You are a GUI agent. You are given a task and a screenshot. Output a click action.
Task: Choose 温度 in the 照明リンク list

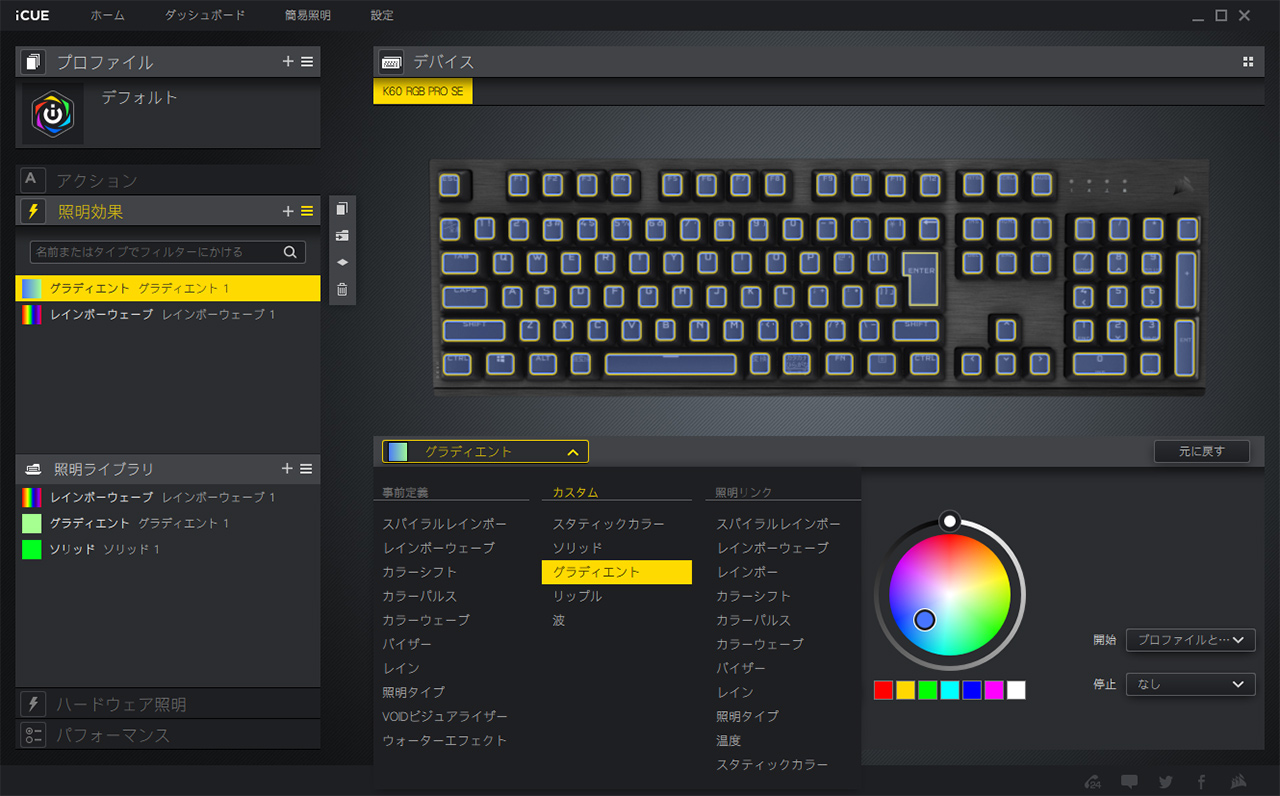(729, 740)
